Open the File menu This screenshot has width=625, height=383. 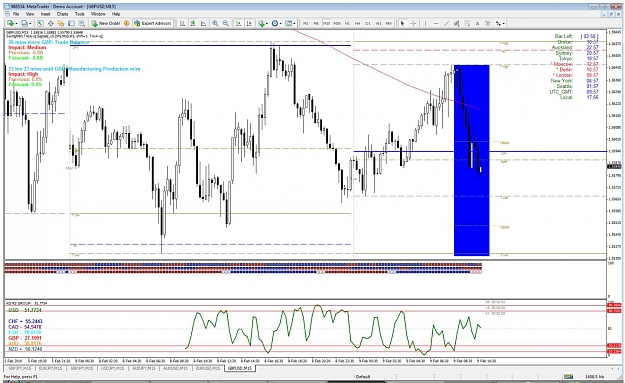(16, 14)
